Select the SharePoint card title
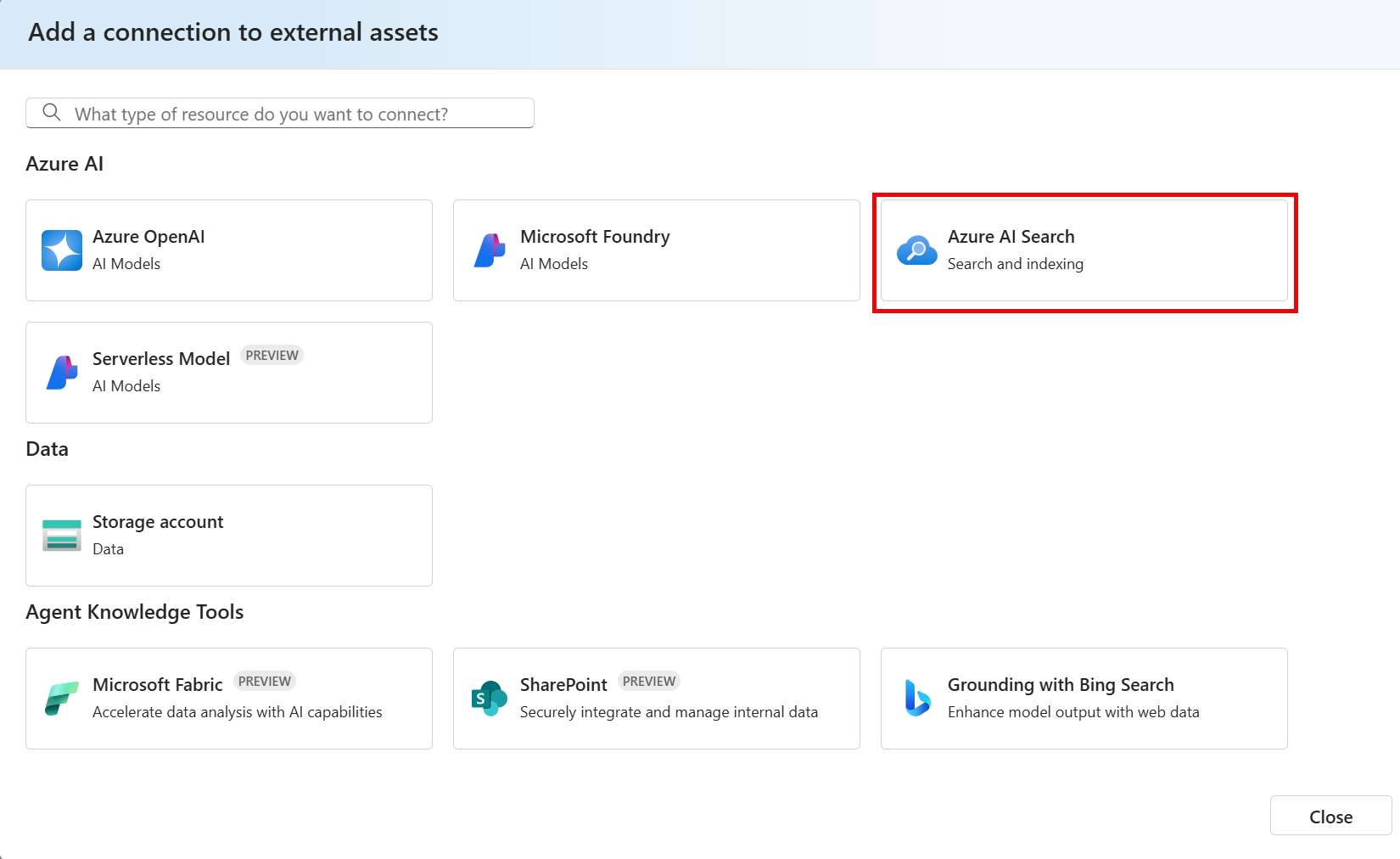The image size is (1400, 859). [x=563, y=685]
